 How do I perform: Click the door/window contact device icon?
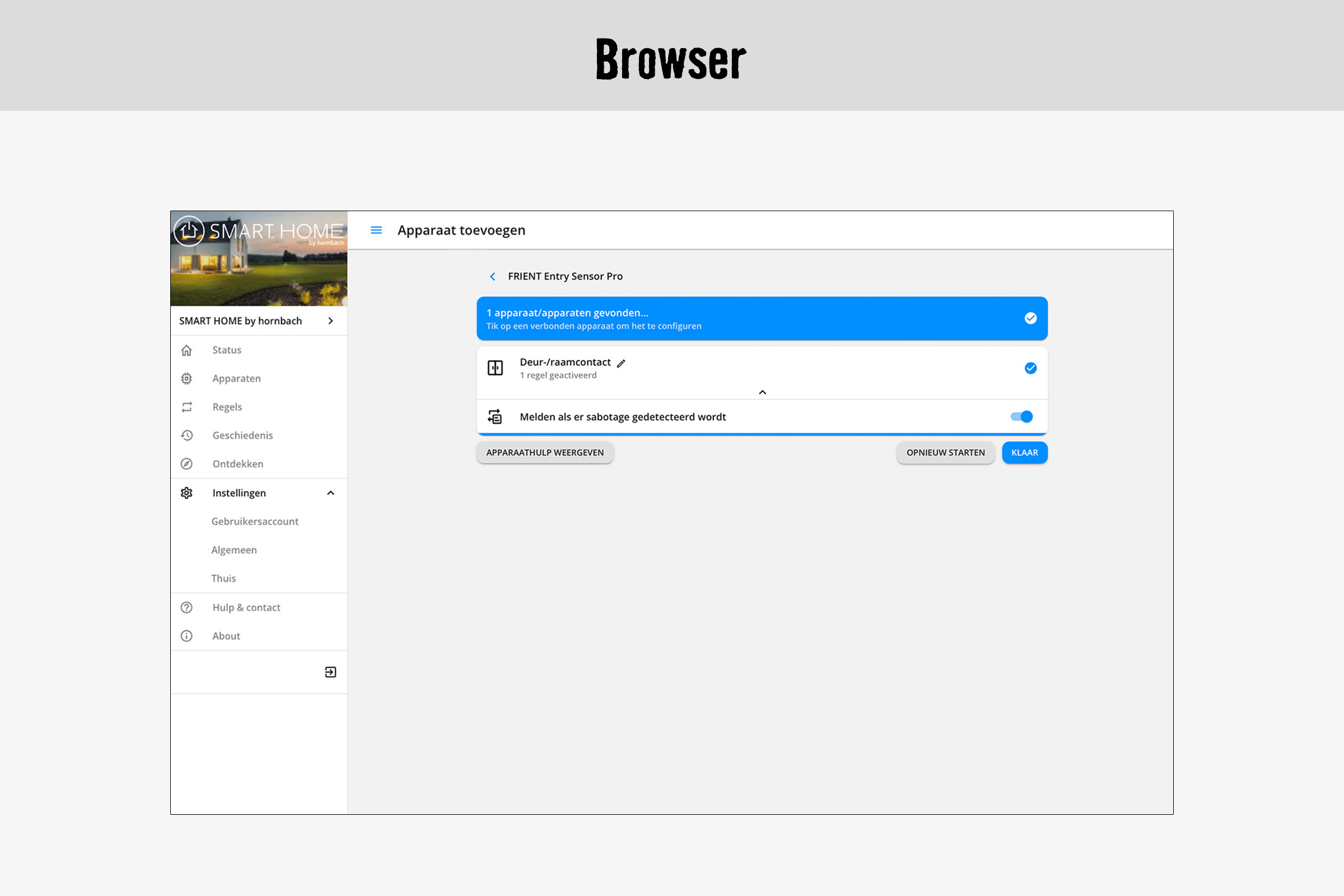[495, 368]
